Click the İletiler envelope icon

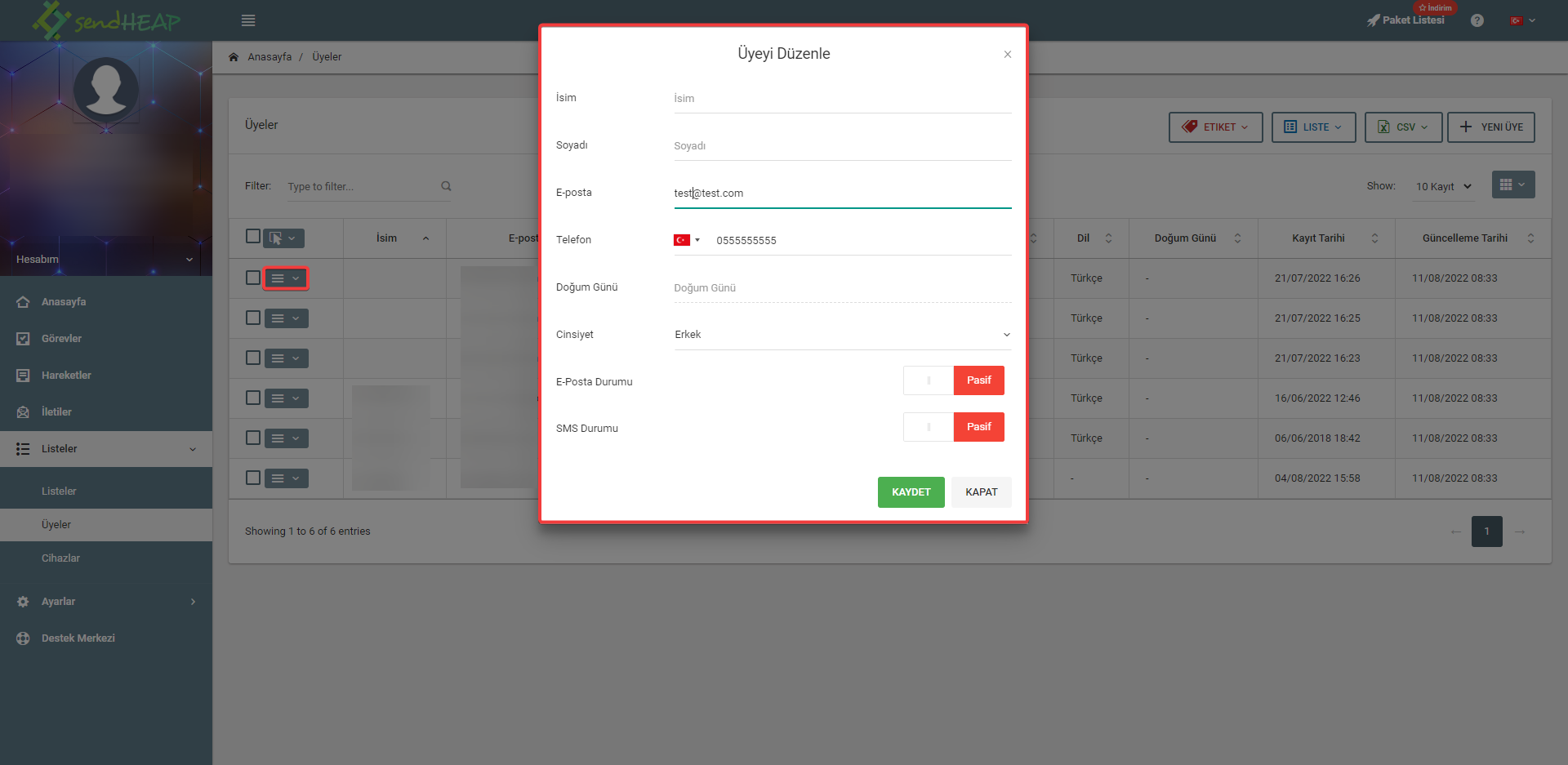pos(23,412)
